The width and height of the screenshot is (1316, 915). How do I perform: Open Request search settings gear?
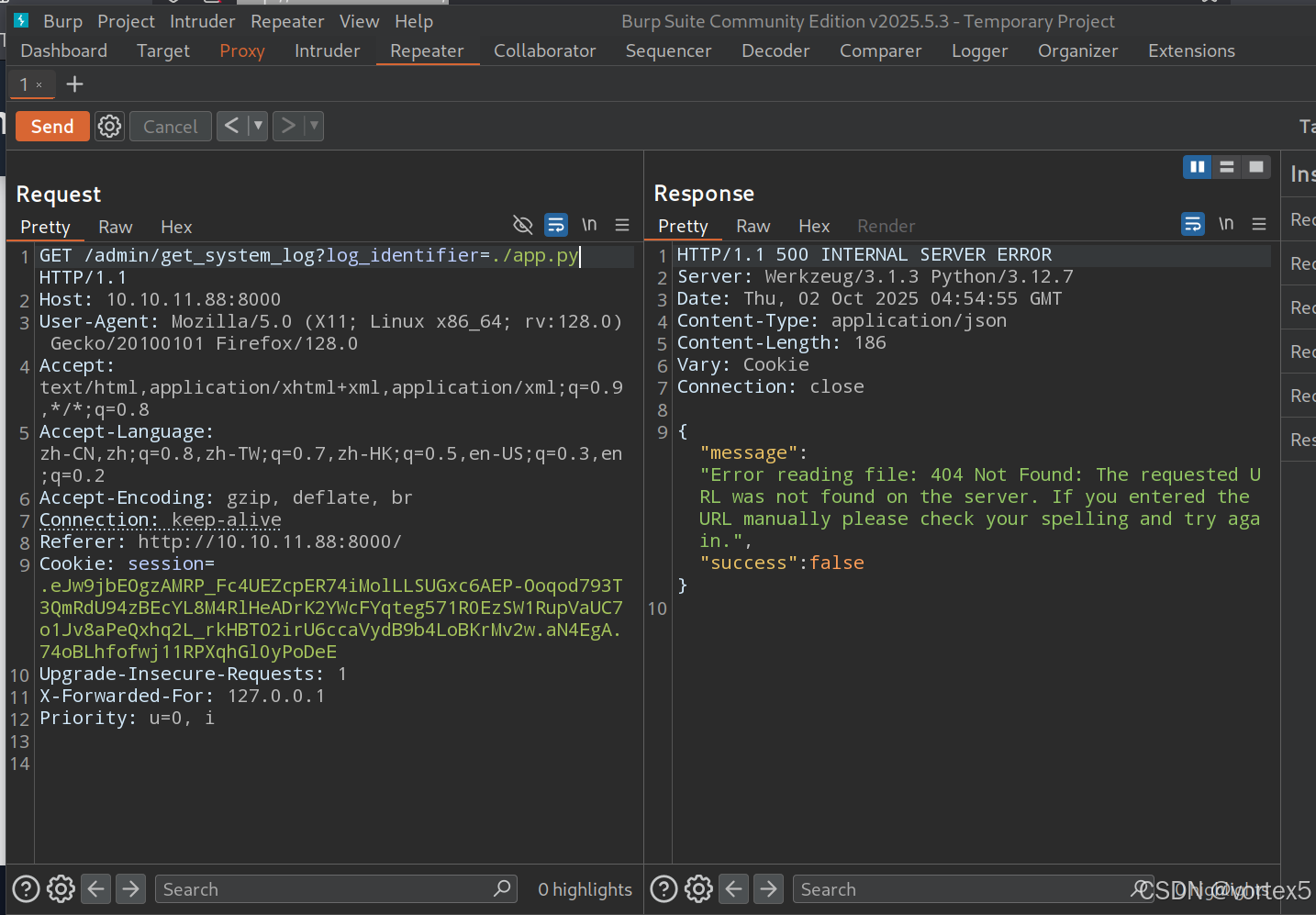pos(61,888)
